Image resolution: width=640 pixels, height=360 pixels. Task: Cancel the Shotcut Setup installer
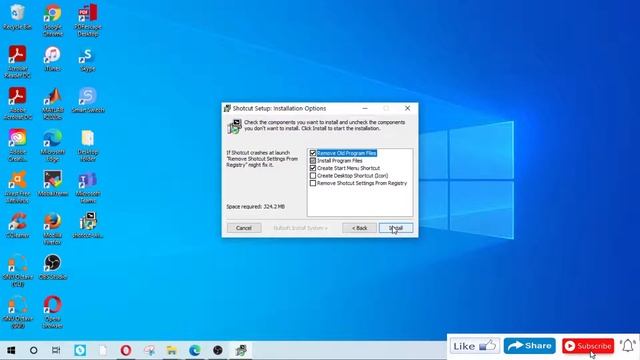[x=244, y=228]
